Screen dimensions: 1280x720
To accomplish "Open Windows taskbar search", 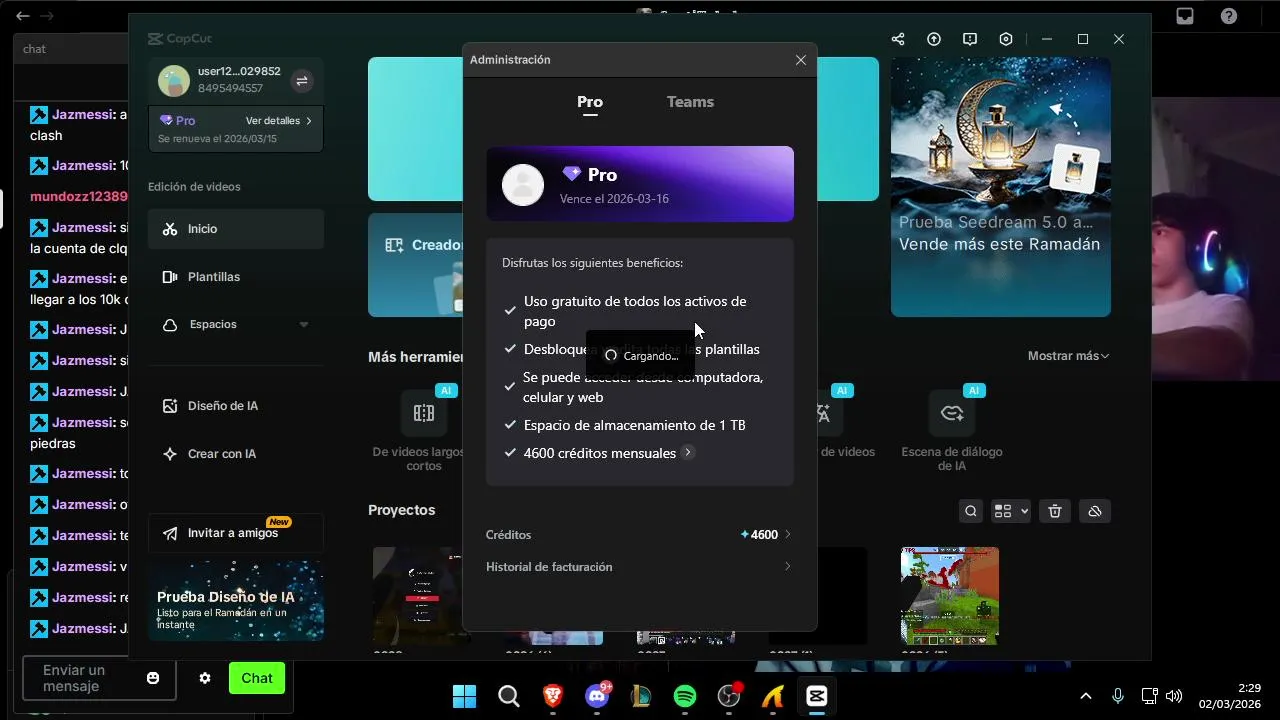I will [509, 696].
